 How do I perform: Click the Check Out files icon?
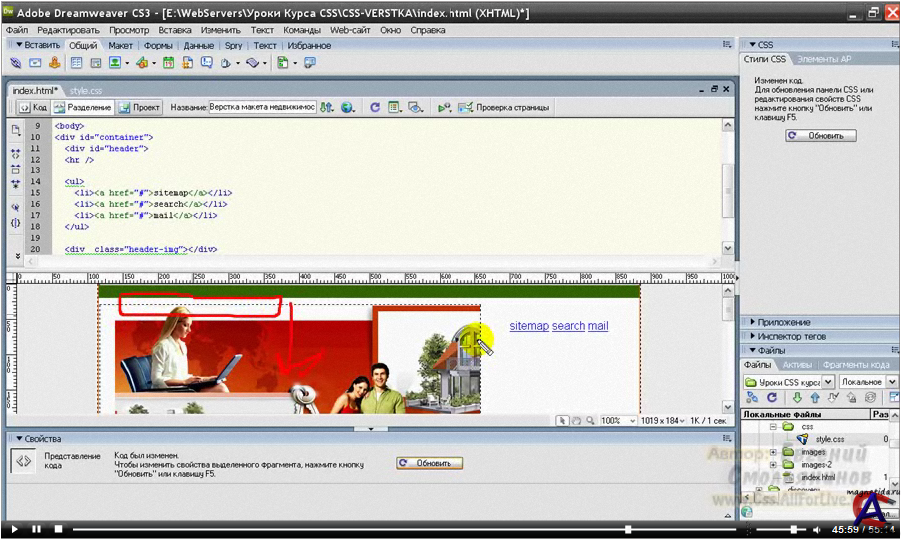coord(833,398)
